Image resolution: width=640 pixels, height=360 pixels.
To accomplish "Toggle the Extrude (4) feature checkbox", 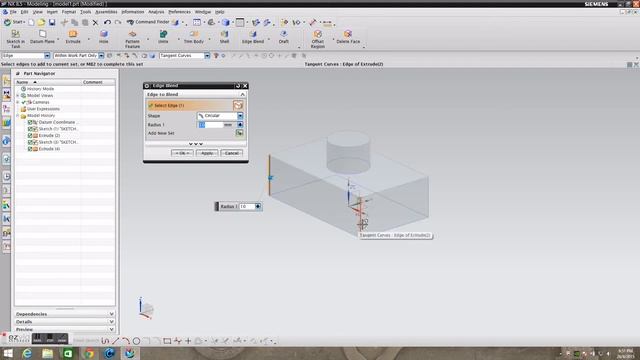I will click(30, 149).
